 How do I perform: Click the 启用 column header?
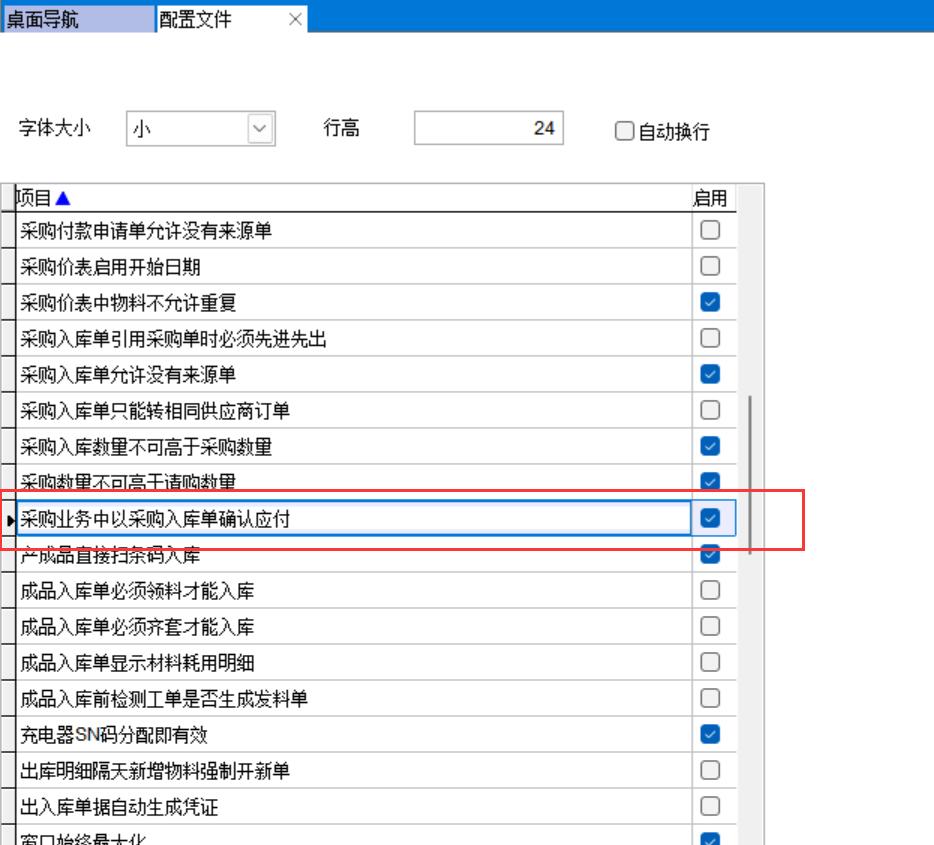click(x=709, y=198)
